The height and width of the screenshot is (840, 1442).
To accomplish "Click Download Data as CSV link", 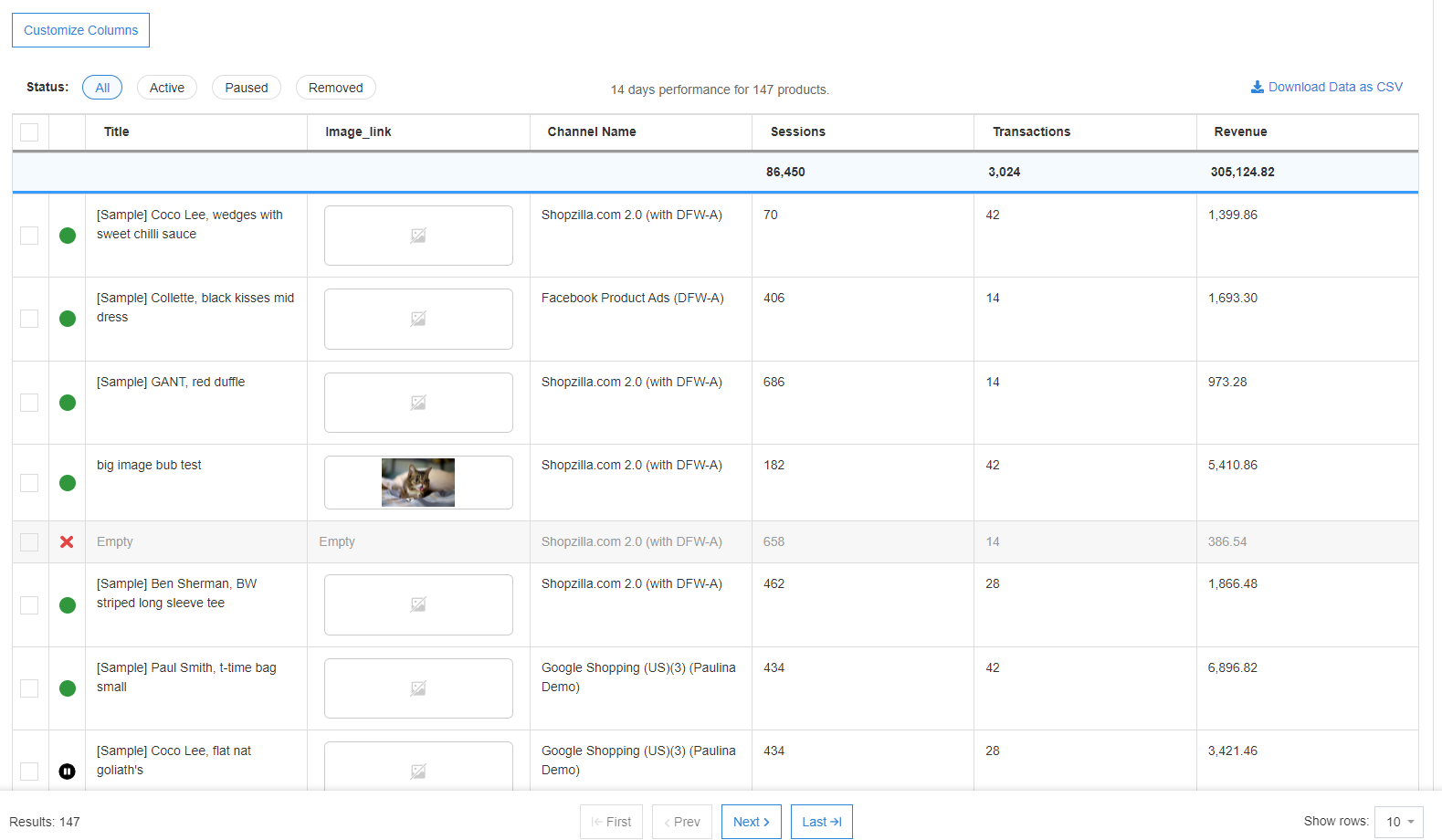I will click(1334, 87).
